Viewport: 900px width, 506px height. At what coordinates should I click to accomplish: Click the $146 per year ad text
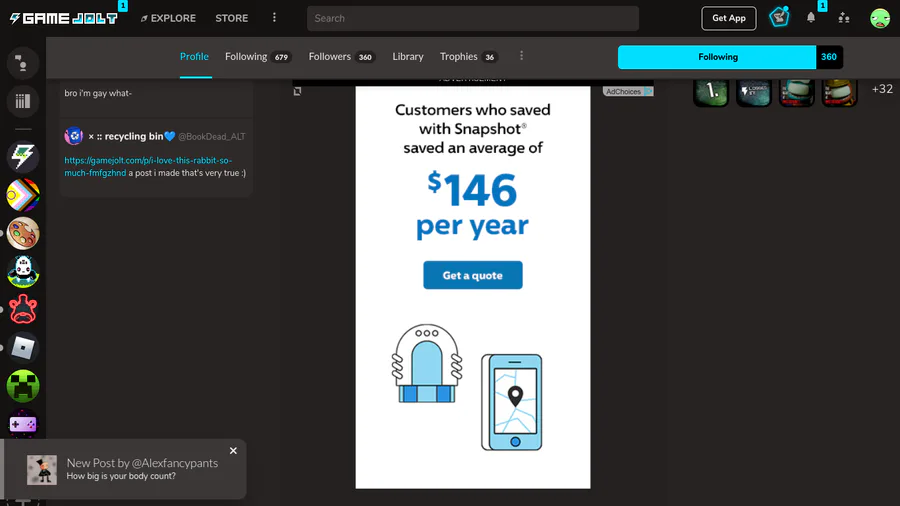[472, 205]
